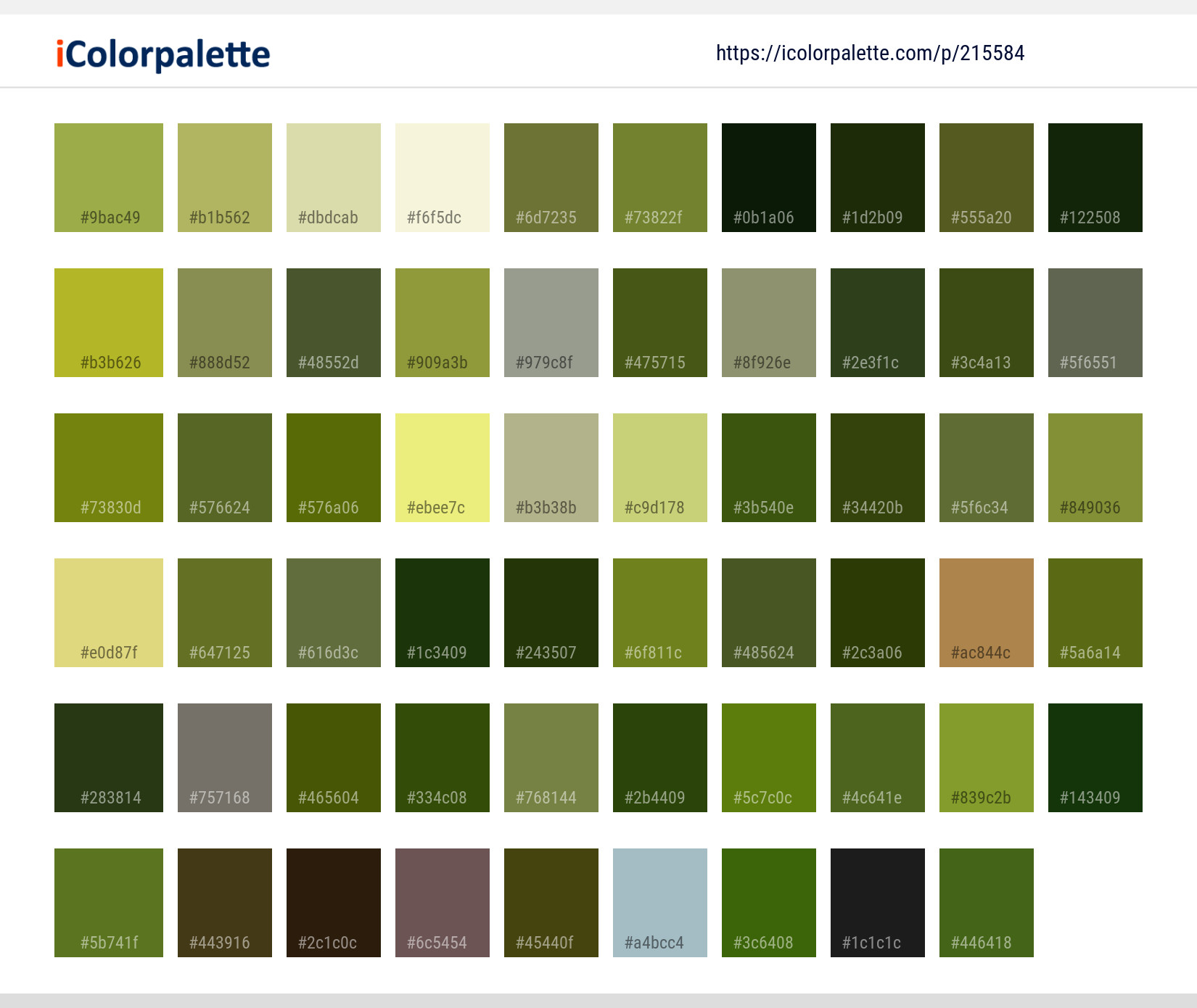Click the #6d7235 swatch
This screenshot has height=1008, width=1197.
coord(551,178)
